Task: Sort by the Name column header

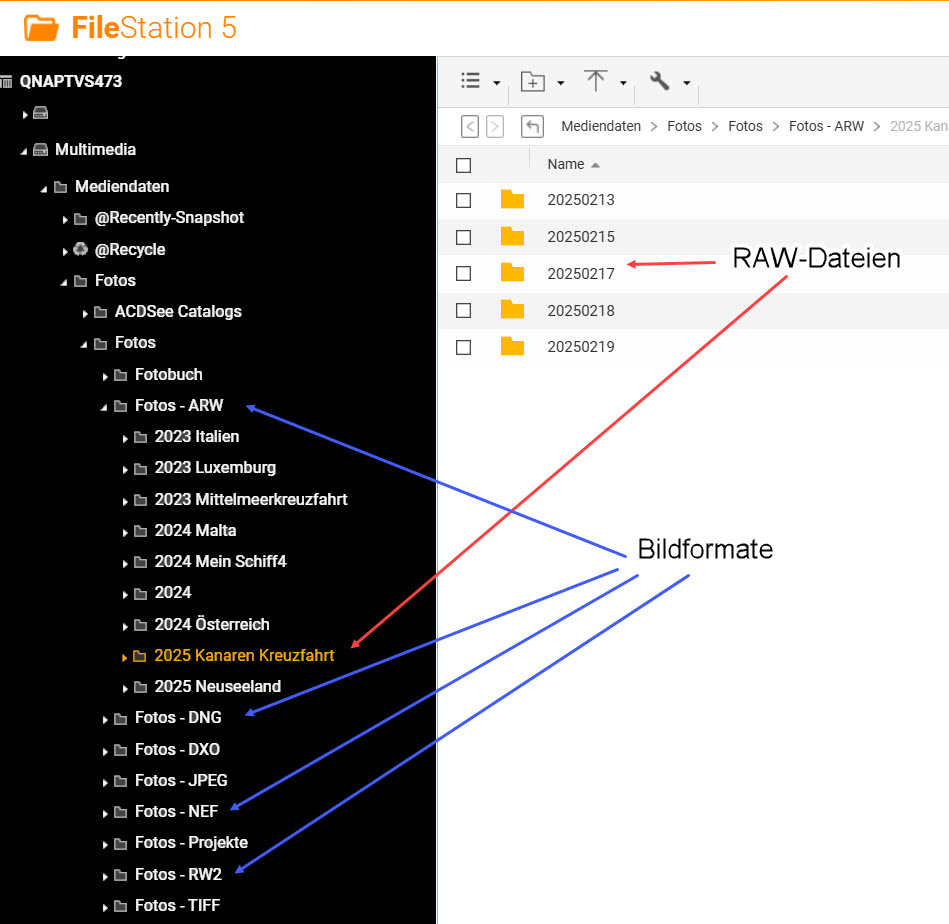Action: (566, 165)
